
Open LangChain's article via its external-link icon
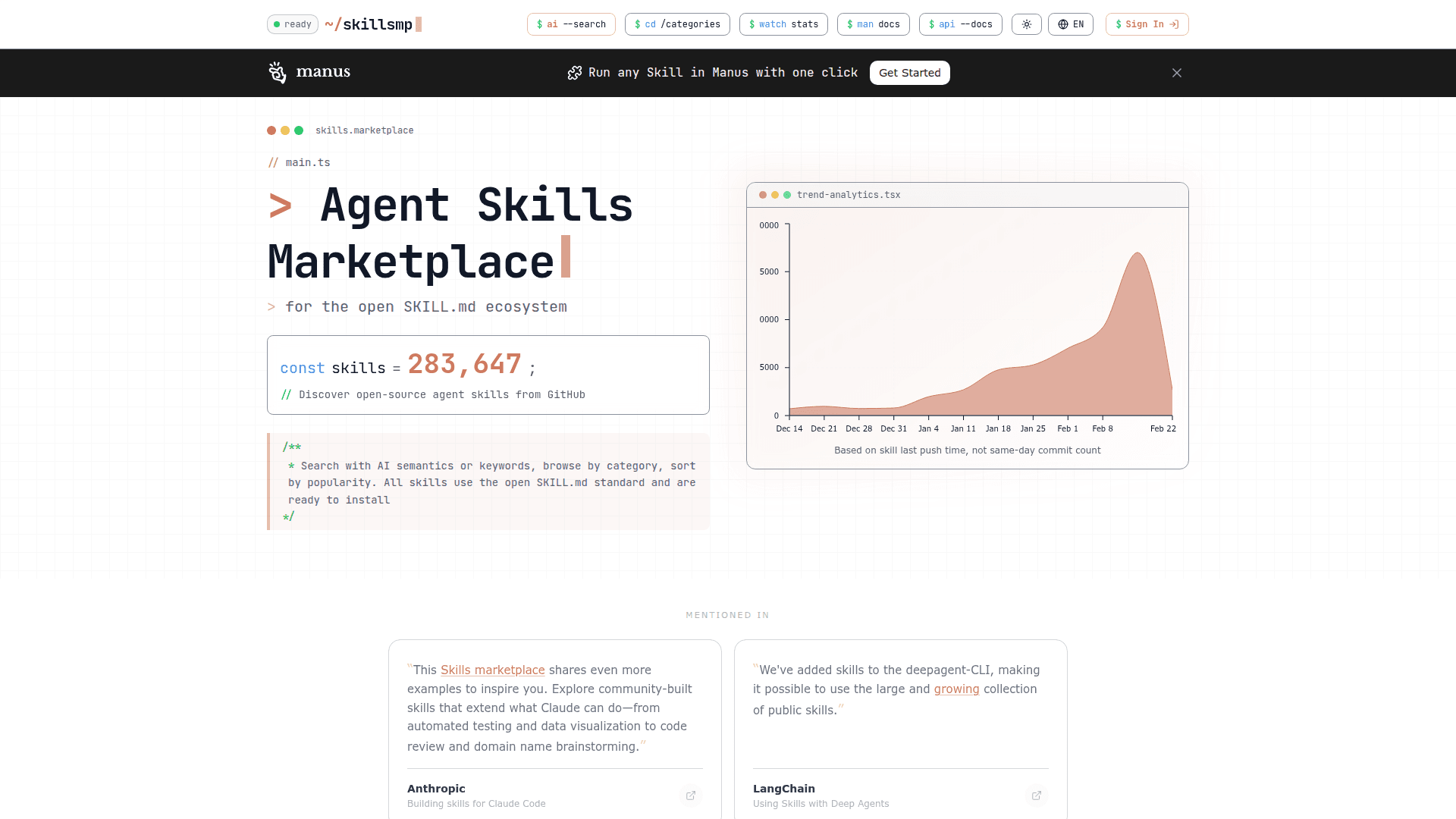(1036, 795)
